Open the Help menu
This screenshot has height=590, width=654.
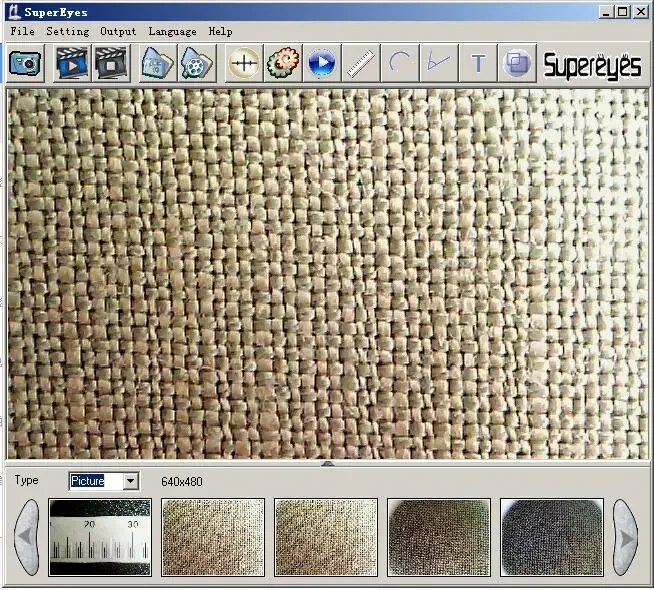[220, 31]
